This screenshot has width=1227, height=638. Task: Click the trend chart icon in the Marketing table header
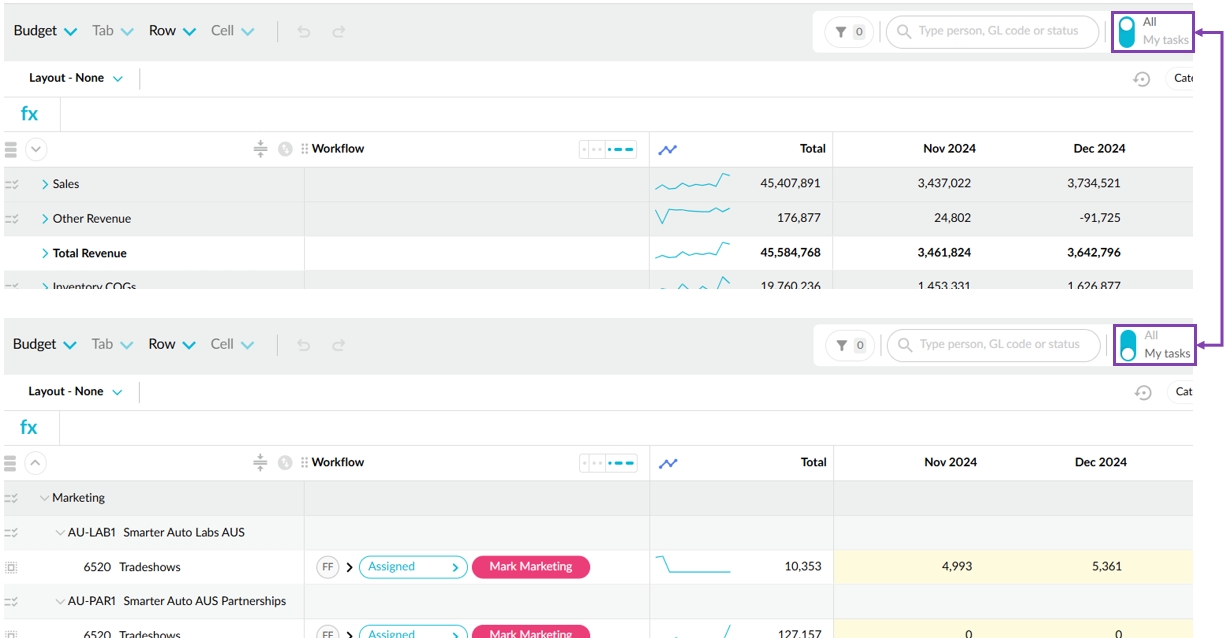668,463
